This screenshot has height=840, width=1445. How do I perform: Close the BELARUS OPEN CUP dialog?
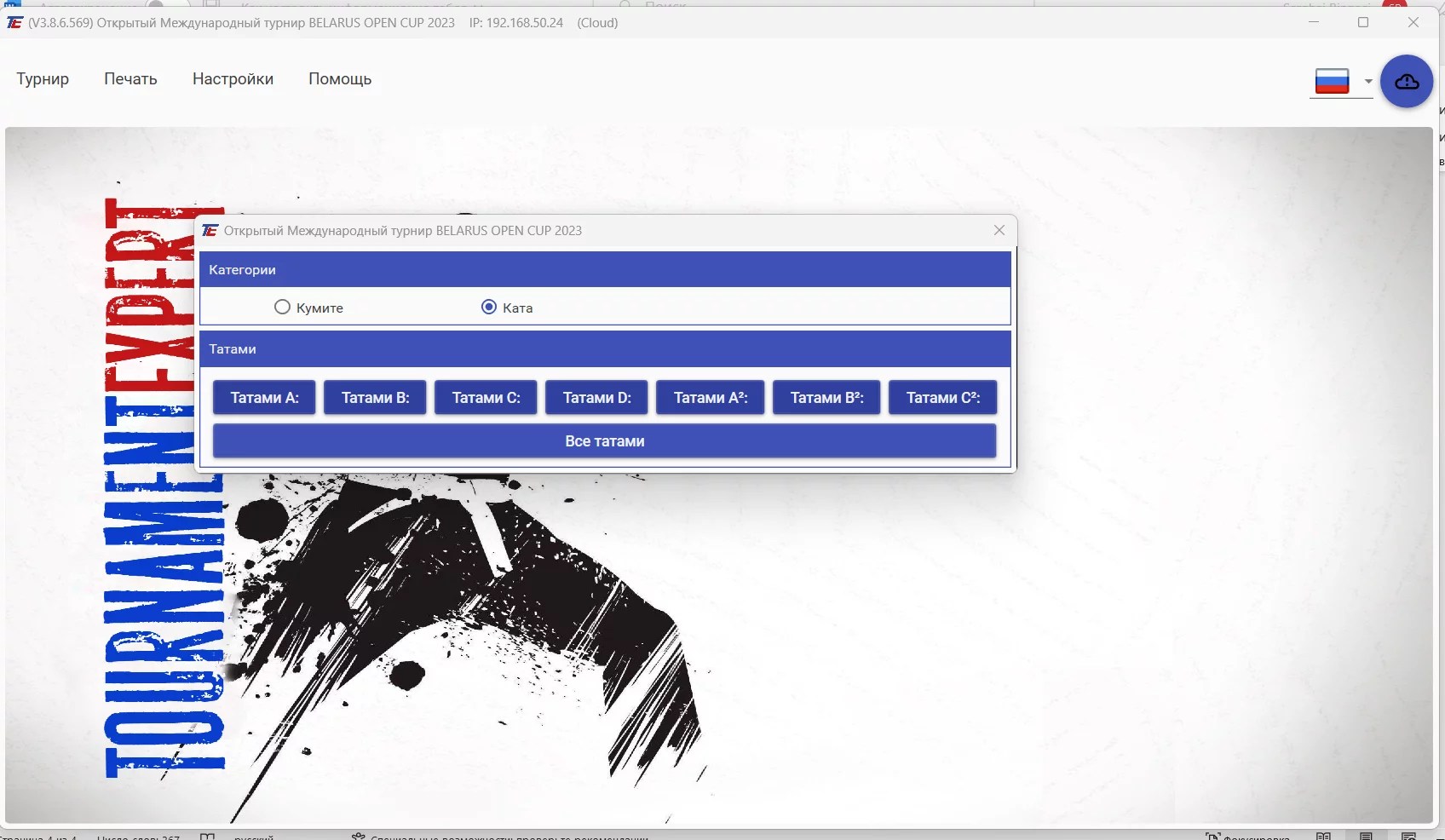pos(999,230)
